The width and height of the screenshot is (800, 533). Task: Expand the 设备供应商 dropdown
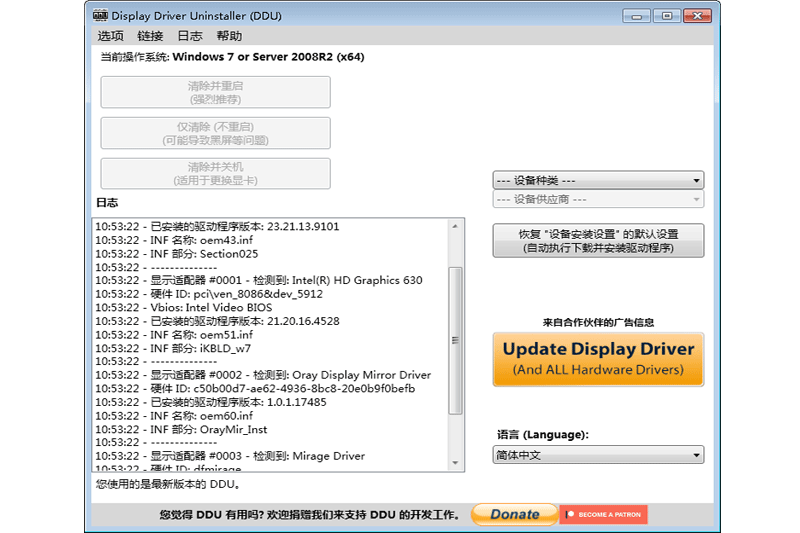point(598,199)
